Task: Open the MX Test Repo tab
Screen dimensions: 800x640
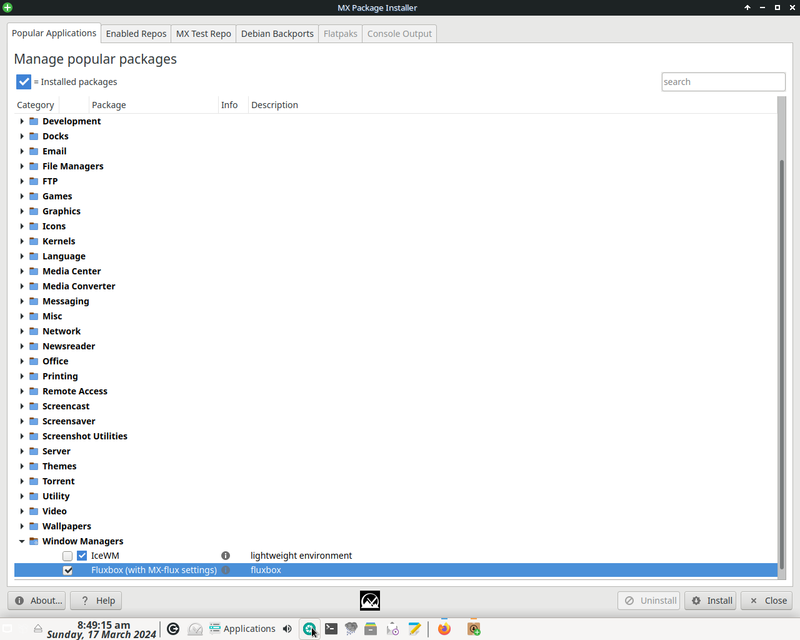Action: tap(204, 34)
